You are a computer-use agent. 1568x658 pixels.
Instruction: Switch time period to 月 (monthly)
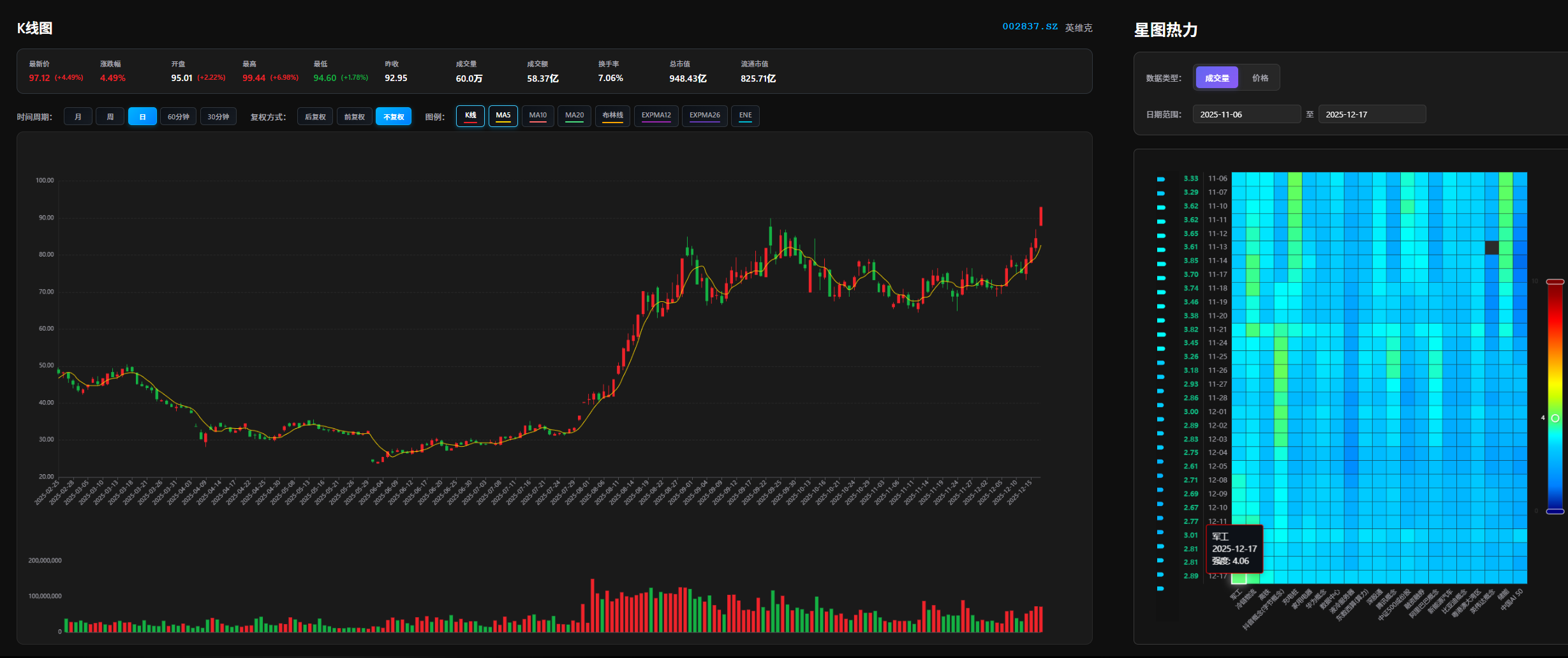[78, 117]
